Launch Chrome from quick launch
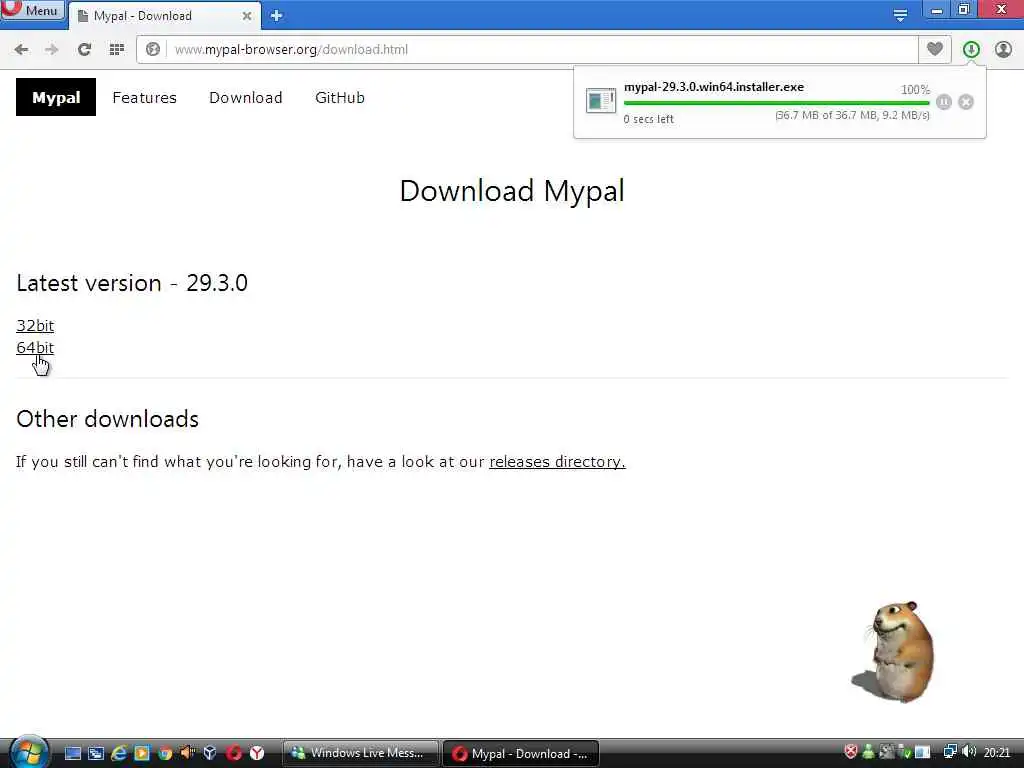The width and height of the screenshot is (1024, 768). tap(165, 754)
